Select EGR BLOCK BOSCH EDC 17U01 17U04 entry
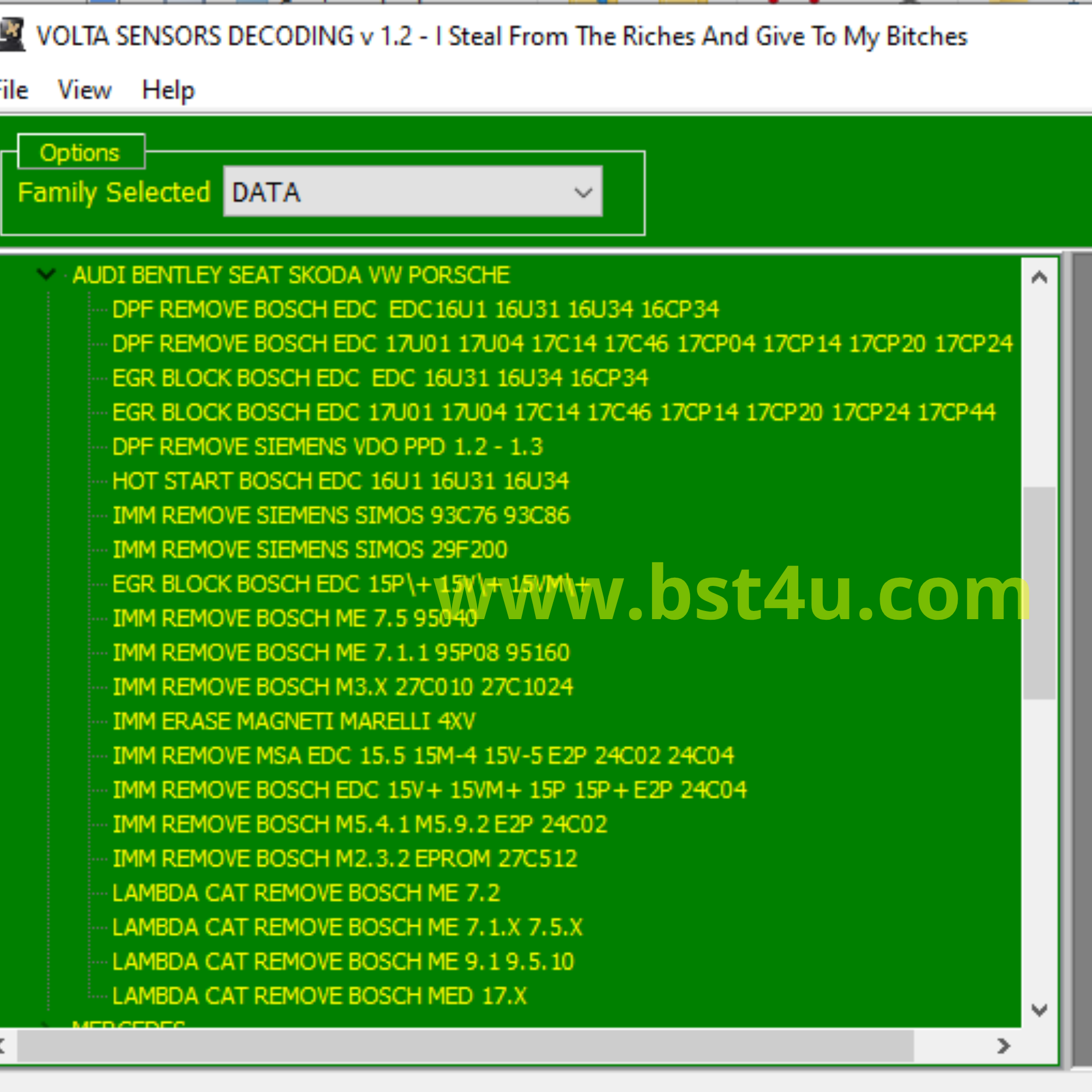1092x1092 pixels. [553, 413]
